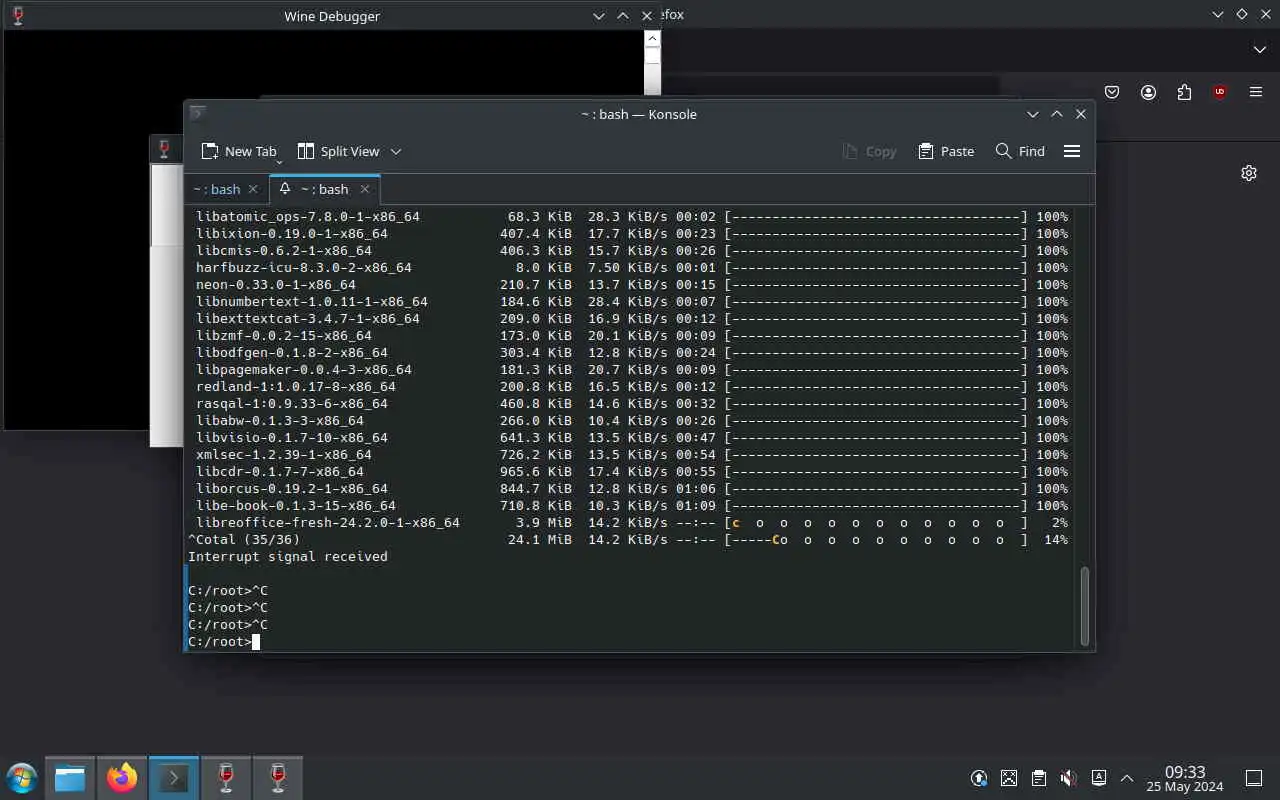The height and width of the screenshot is (800, 1280).
Task: Click the wine icon of the second Wine window
Action: point(165,149)
